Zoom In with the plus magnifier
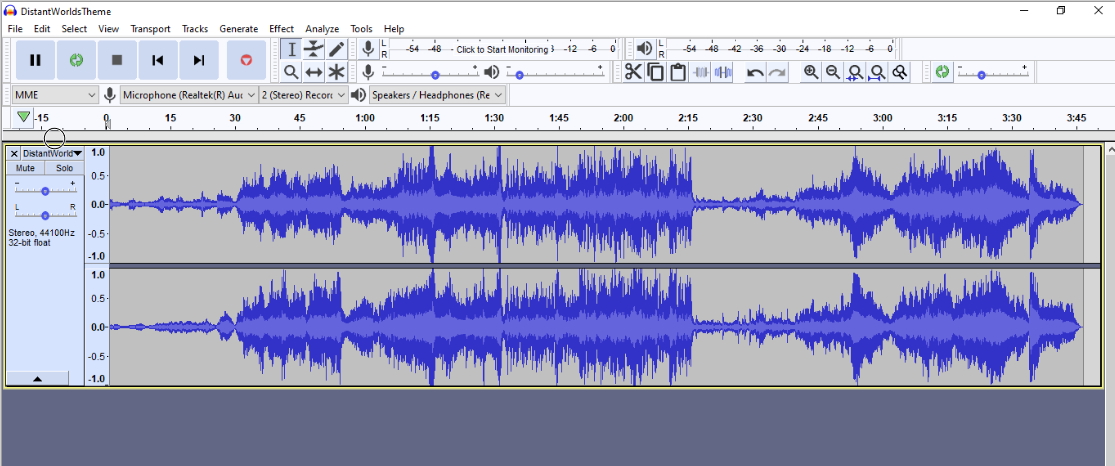Viewport: 1115px width, 466px height. tap(811, 72)
